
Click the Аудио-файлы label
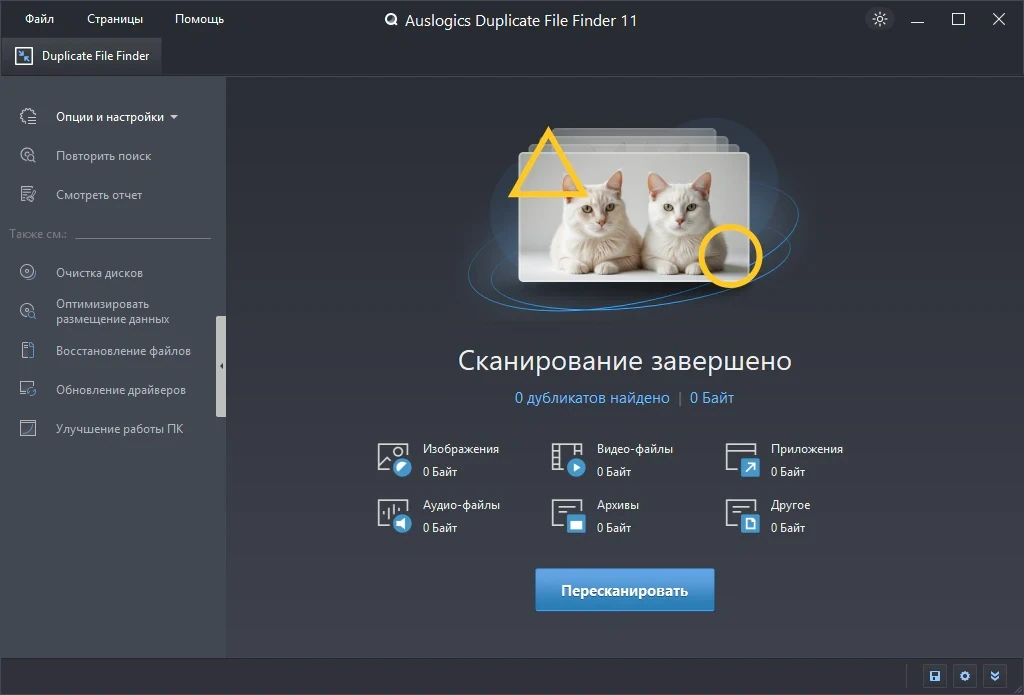point(461,505)
